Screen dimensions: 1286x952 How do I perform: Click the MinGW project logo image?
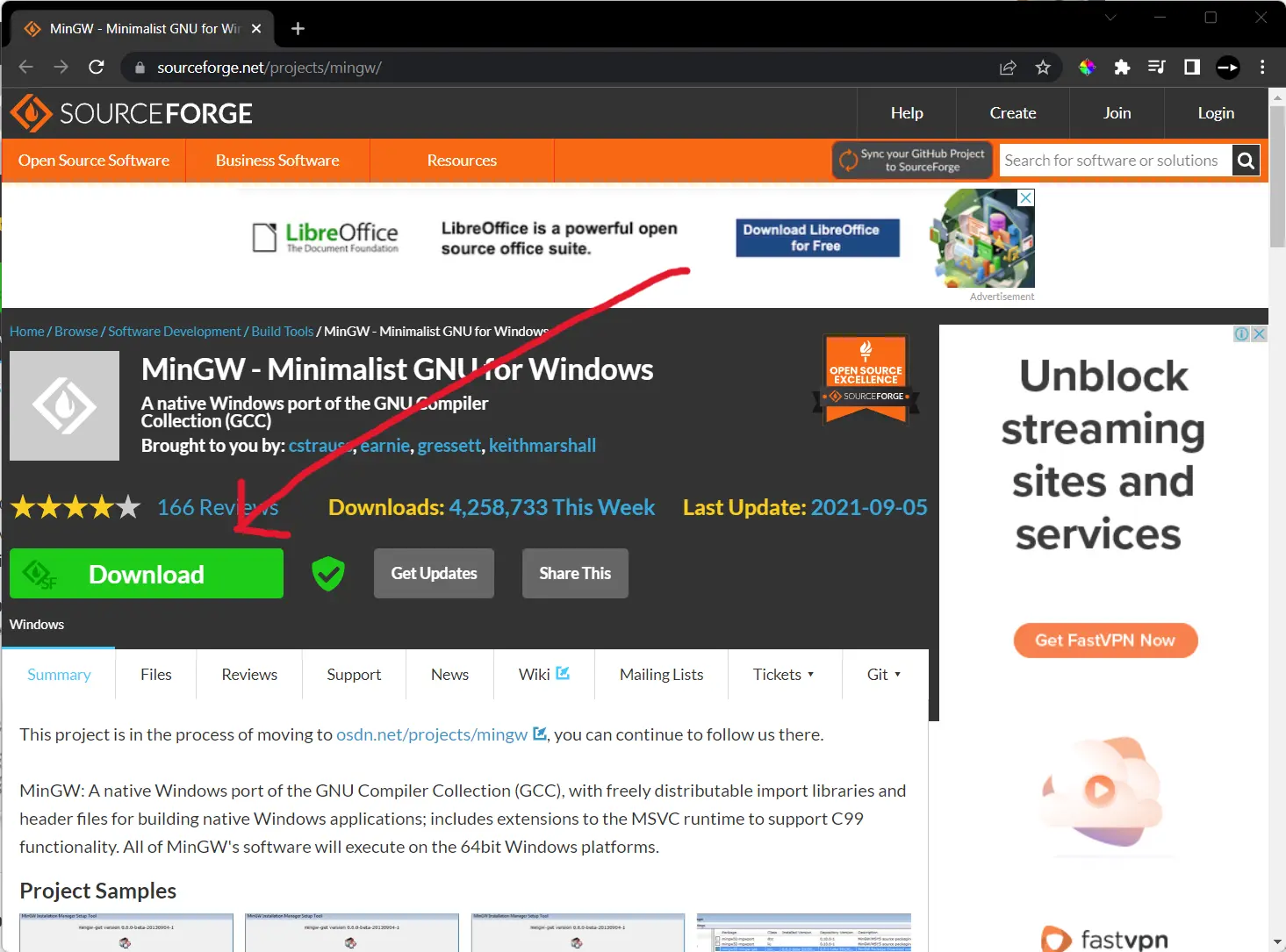[64, 405]
